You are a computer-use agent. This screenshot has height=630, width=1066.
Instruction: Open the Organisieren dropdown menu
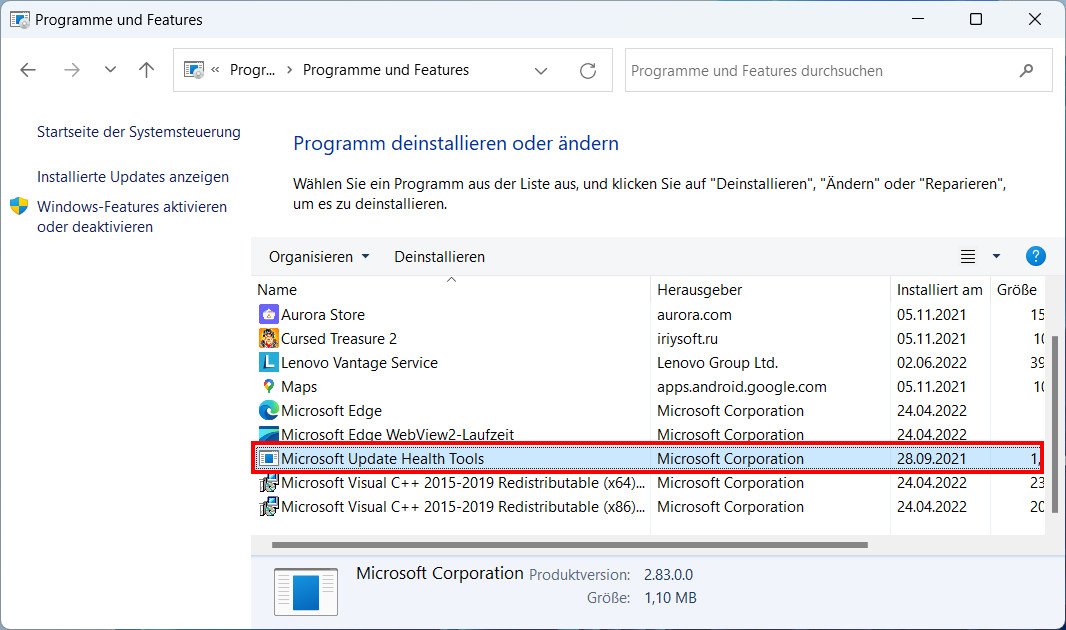[x=319, y=257]
